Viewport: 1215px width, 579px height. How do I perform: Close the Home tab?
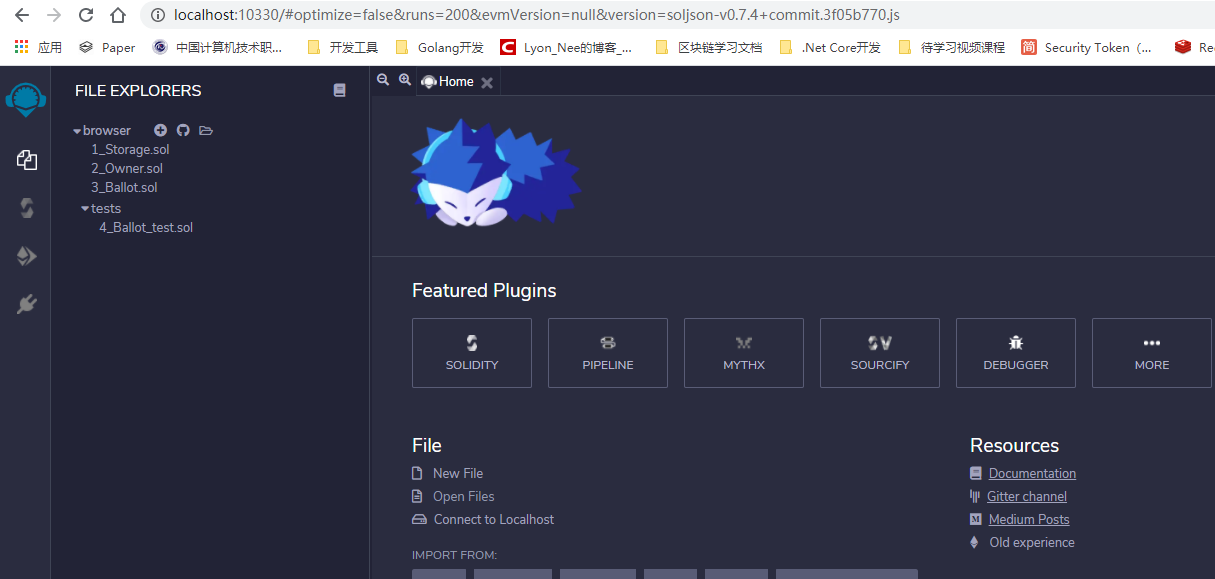tap(487, 83)
